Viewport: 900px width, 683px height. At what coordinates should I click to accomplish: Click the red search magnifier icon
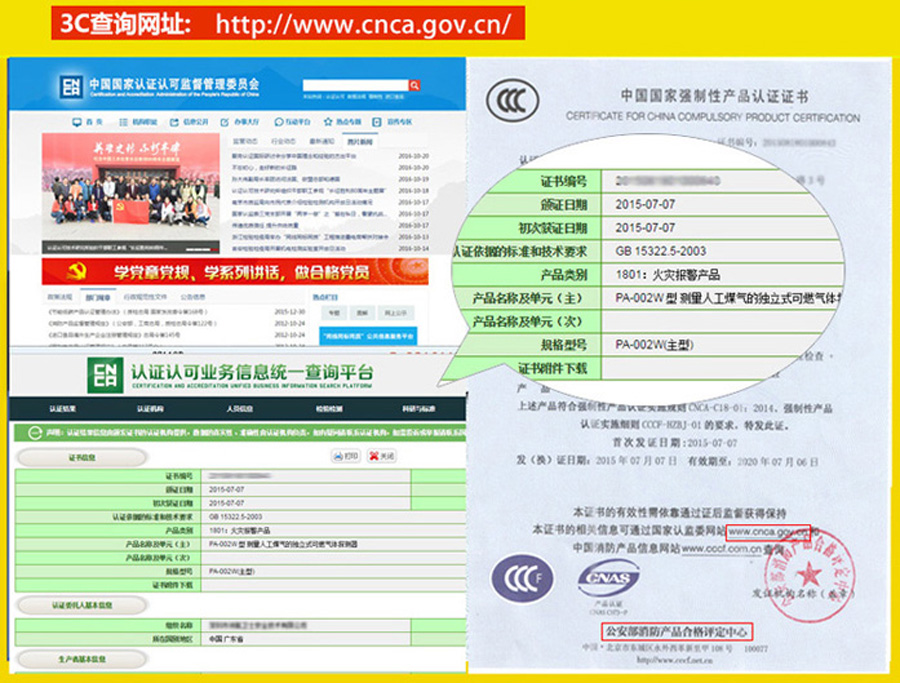coord(414,86)
